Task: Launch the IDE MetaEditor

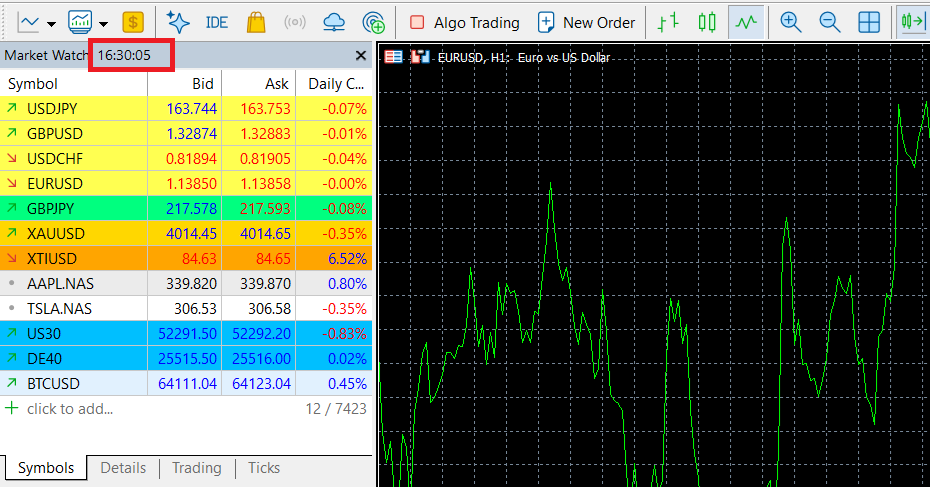Action: [216, 23]
